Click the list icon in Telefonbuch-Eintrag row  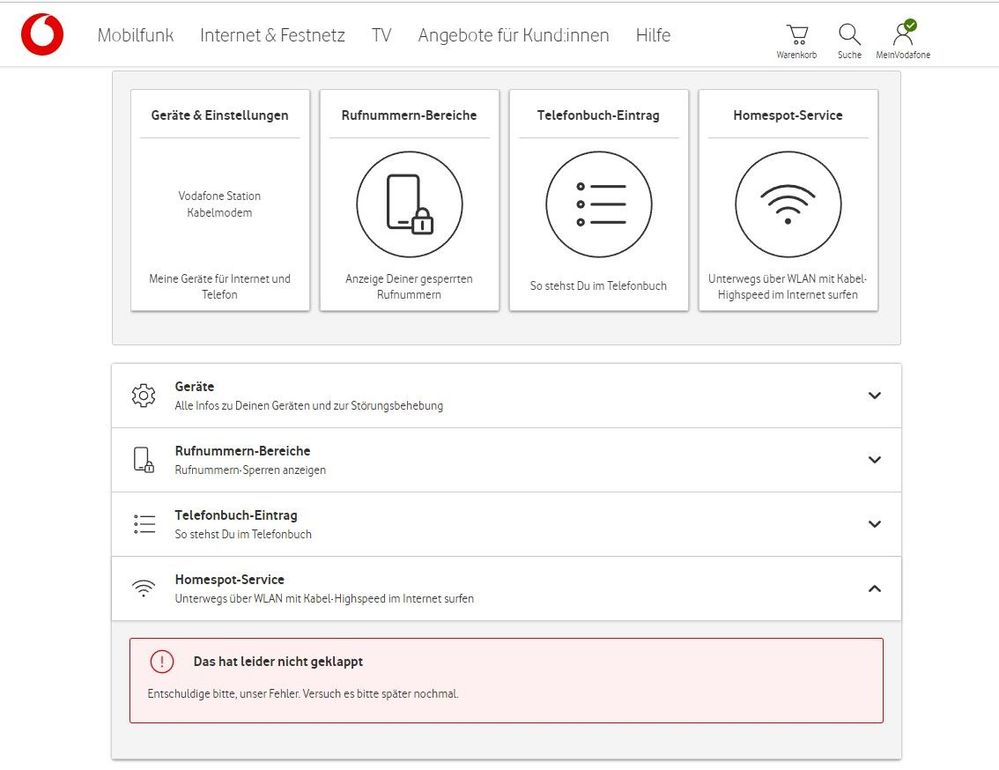tap(144, 524)
